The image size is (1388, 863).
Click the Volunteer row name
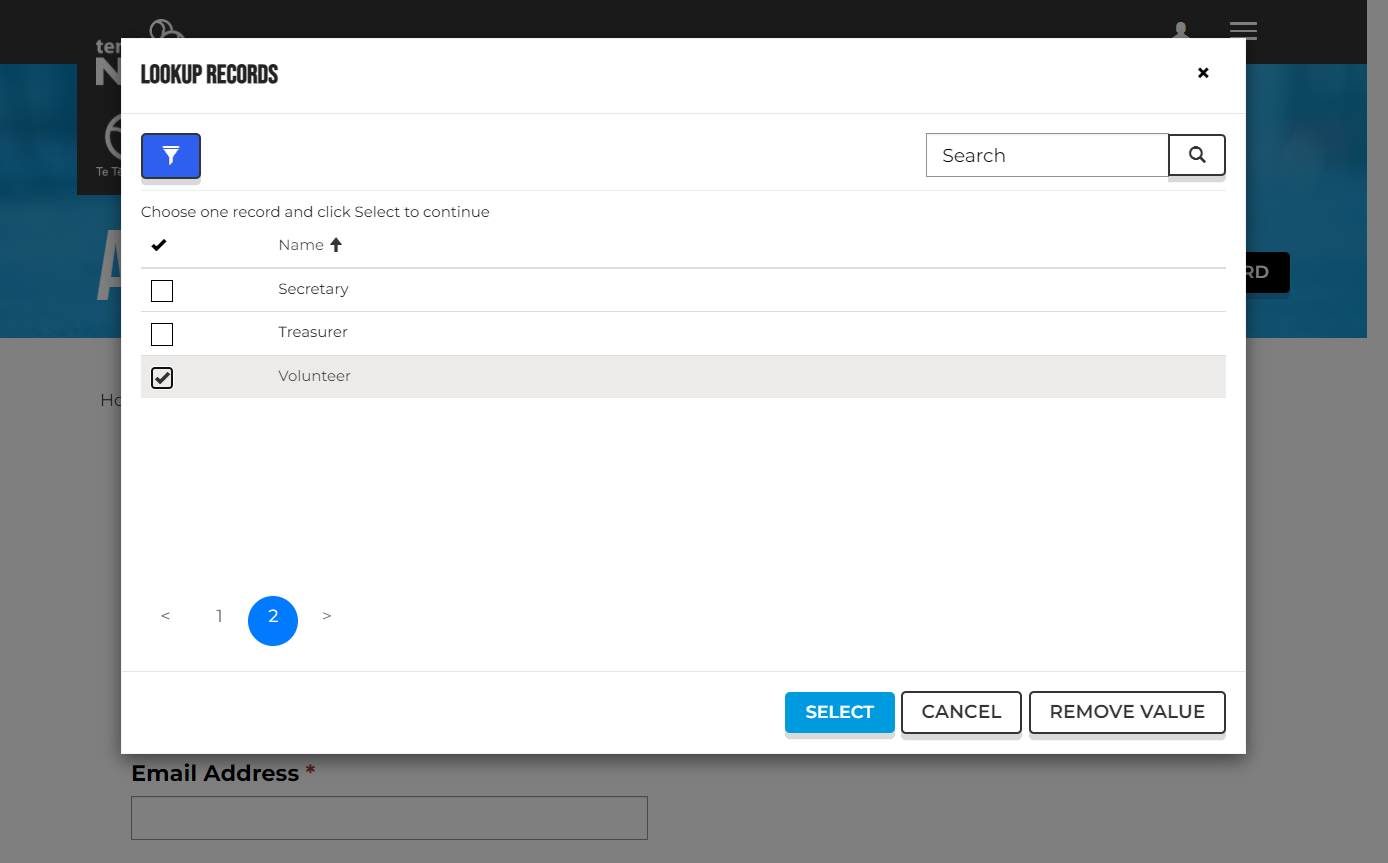coord(314,376)
